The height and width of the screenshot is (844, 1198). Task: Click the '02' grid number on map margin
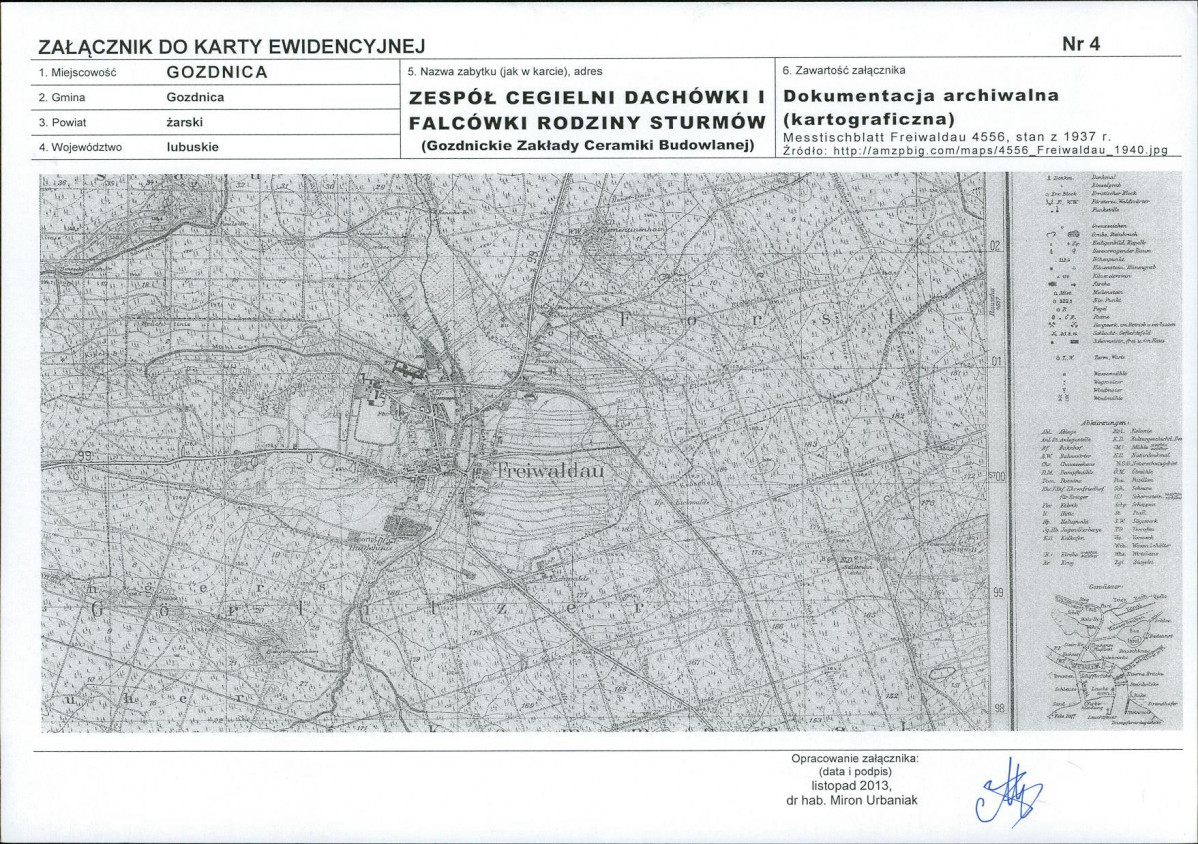point(994,246)
